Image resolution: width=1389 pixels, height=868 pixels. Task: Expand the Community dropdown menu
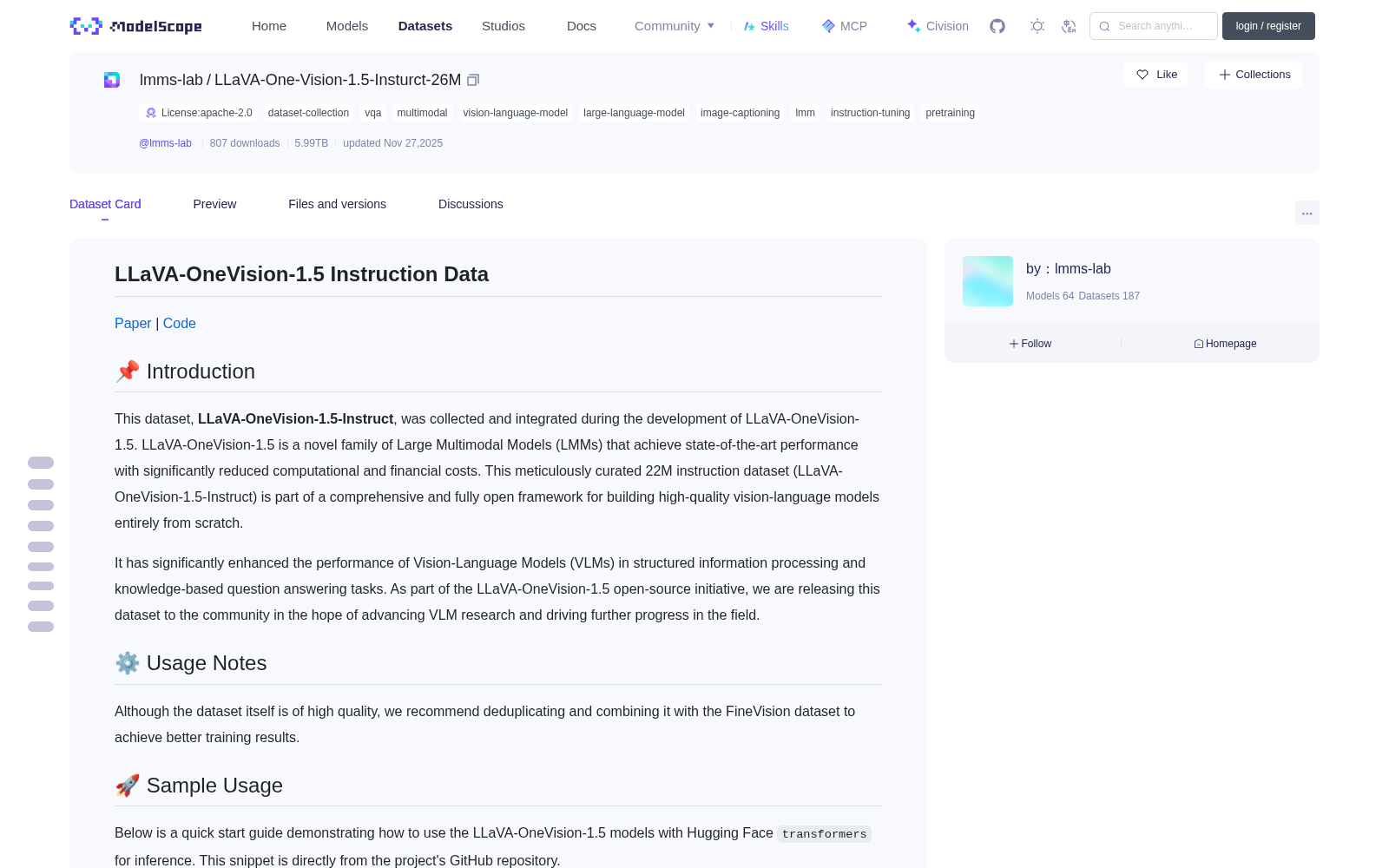675,26
